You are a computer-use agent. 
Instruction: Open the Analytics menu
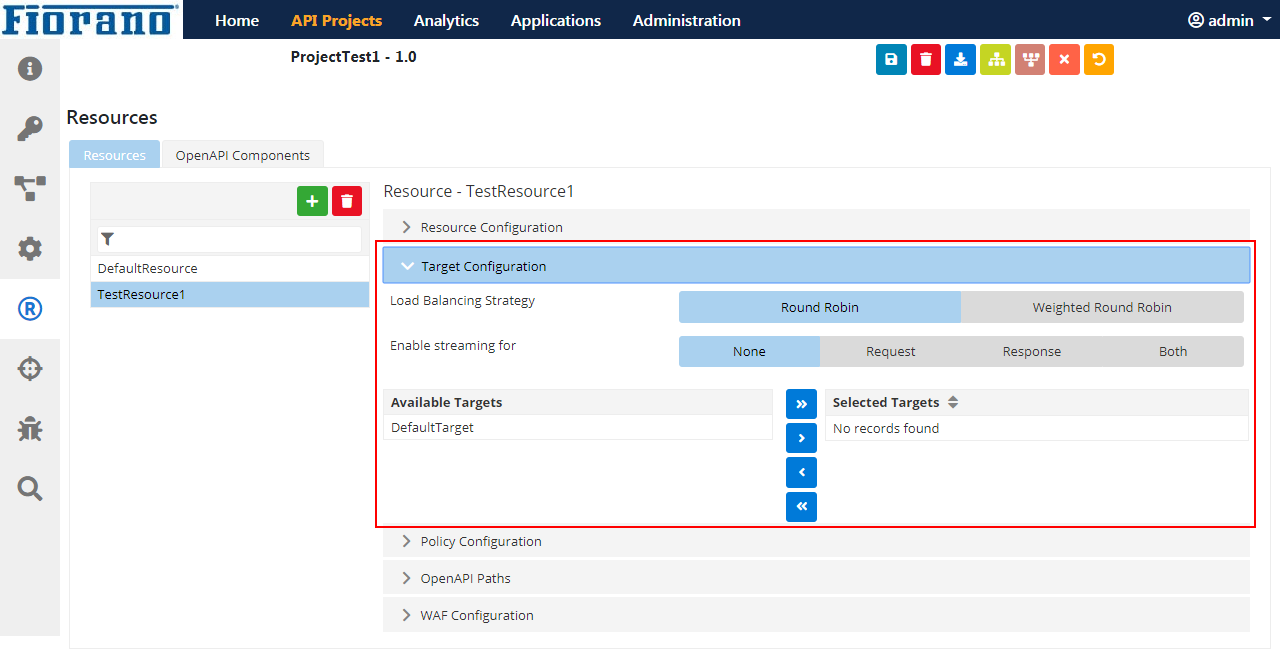pyautogui.click(x=446, y=20)
